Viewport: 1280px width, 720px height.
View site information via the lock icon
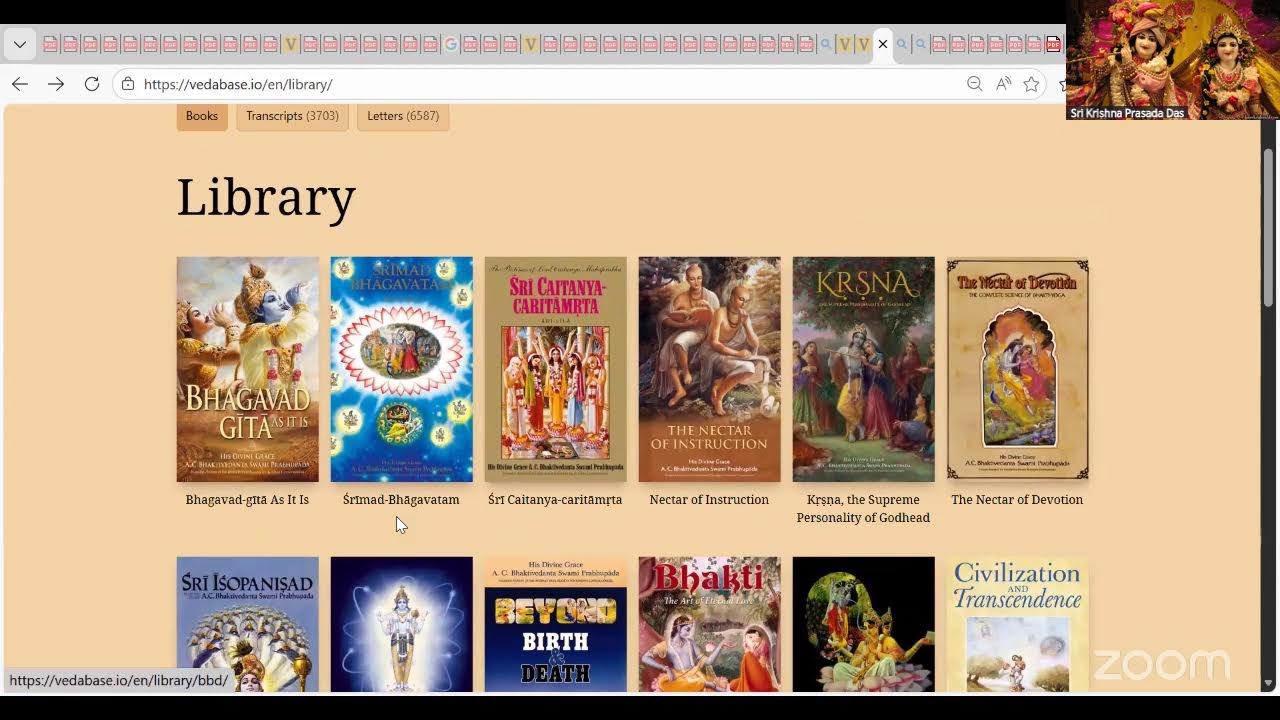pos(128,84)
